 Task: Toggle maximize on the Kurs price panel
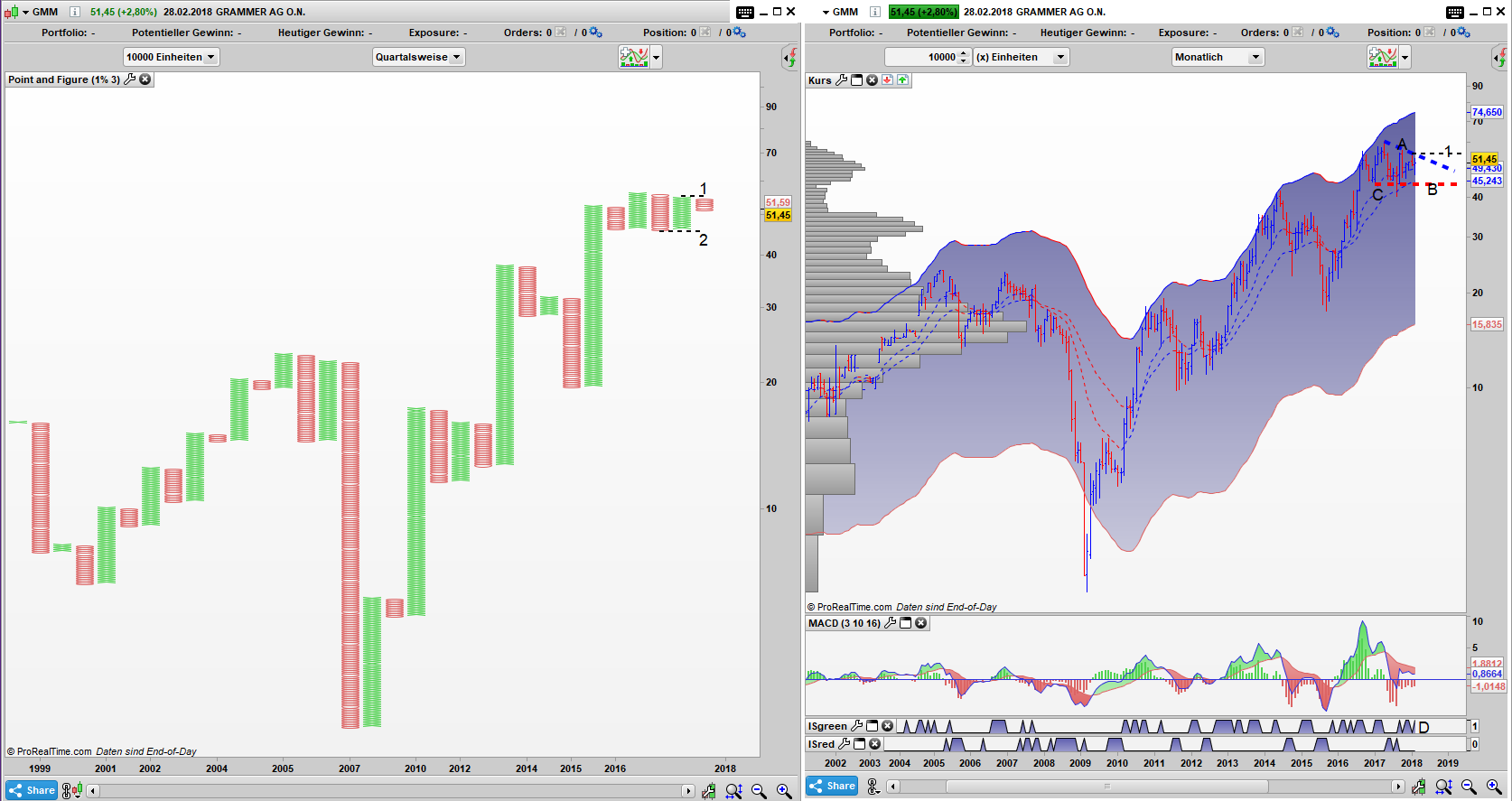pos(856,80)
